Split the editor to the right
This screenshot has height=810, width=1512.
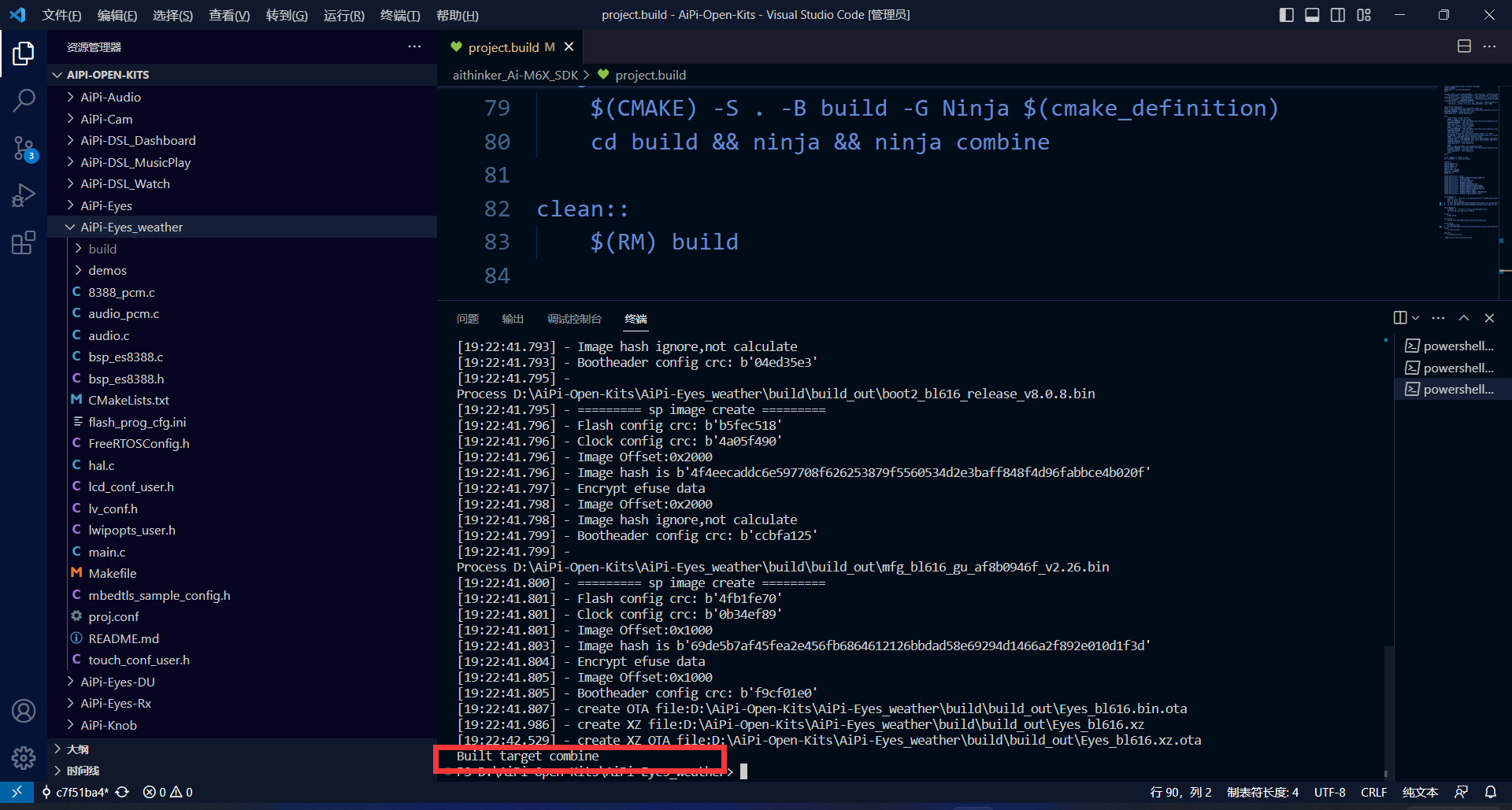coord(1464,46)
